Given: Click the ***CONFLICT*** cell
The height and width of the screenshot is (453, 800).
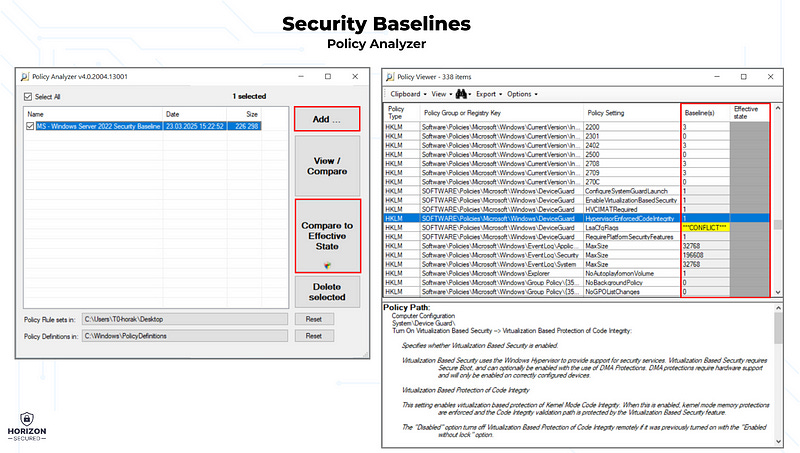Looking at the screenshot, I should pyautogui.click(x=706, y=228).
